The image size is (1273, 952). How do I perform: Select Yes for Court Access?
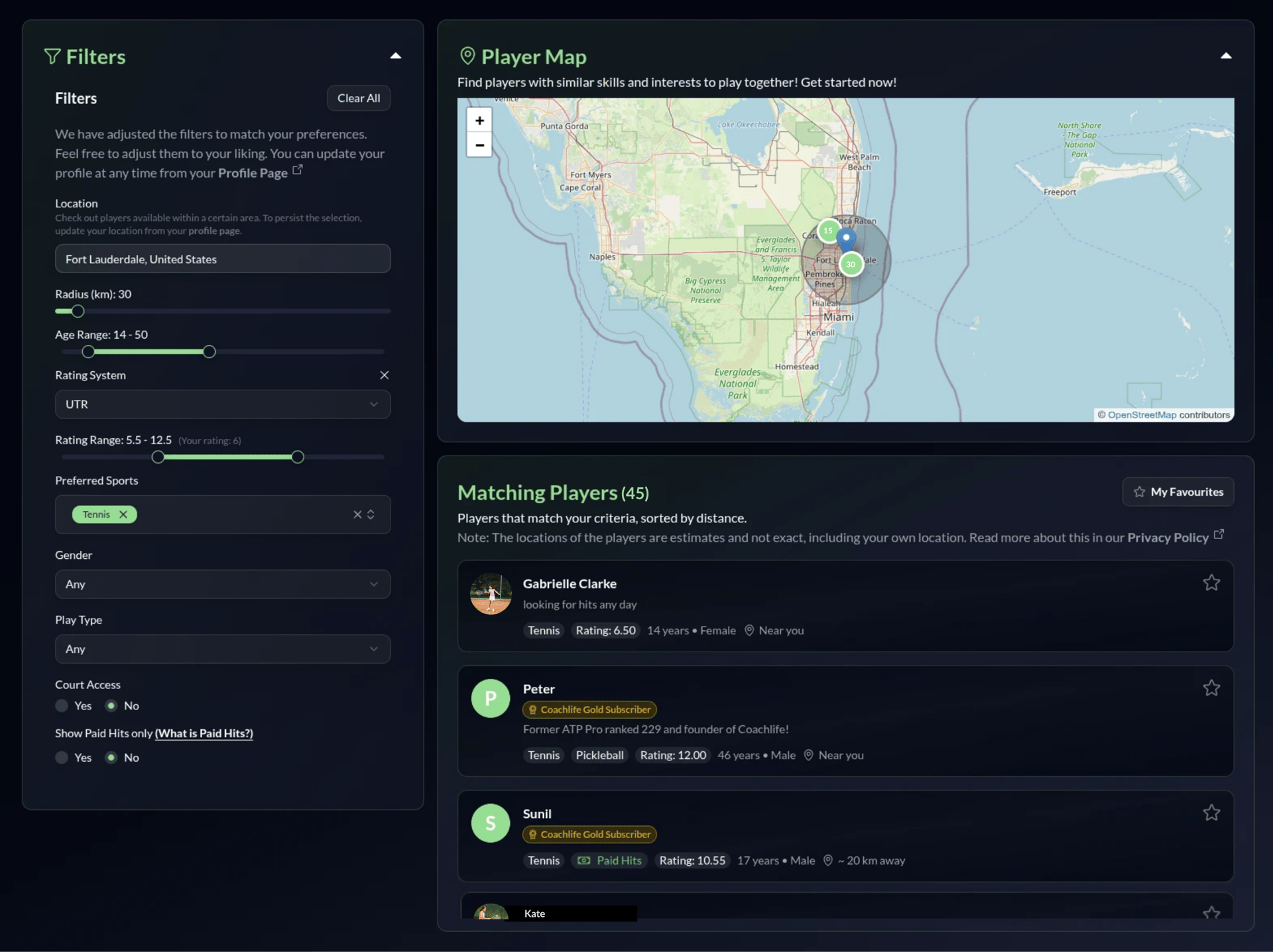pyautogui.click(x=62, y=706)
